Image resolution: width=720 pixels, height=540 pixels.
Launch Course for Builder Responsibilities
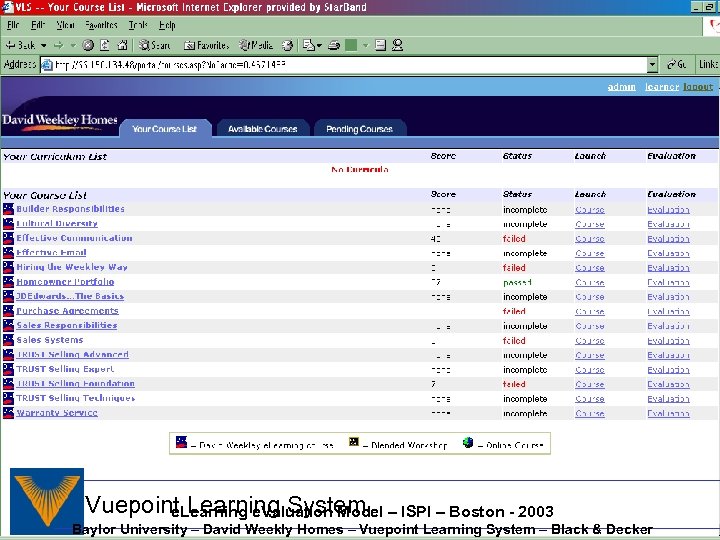pos(590,210)
